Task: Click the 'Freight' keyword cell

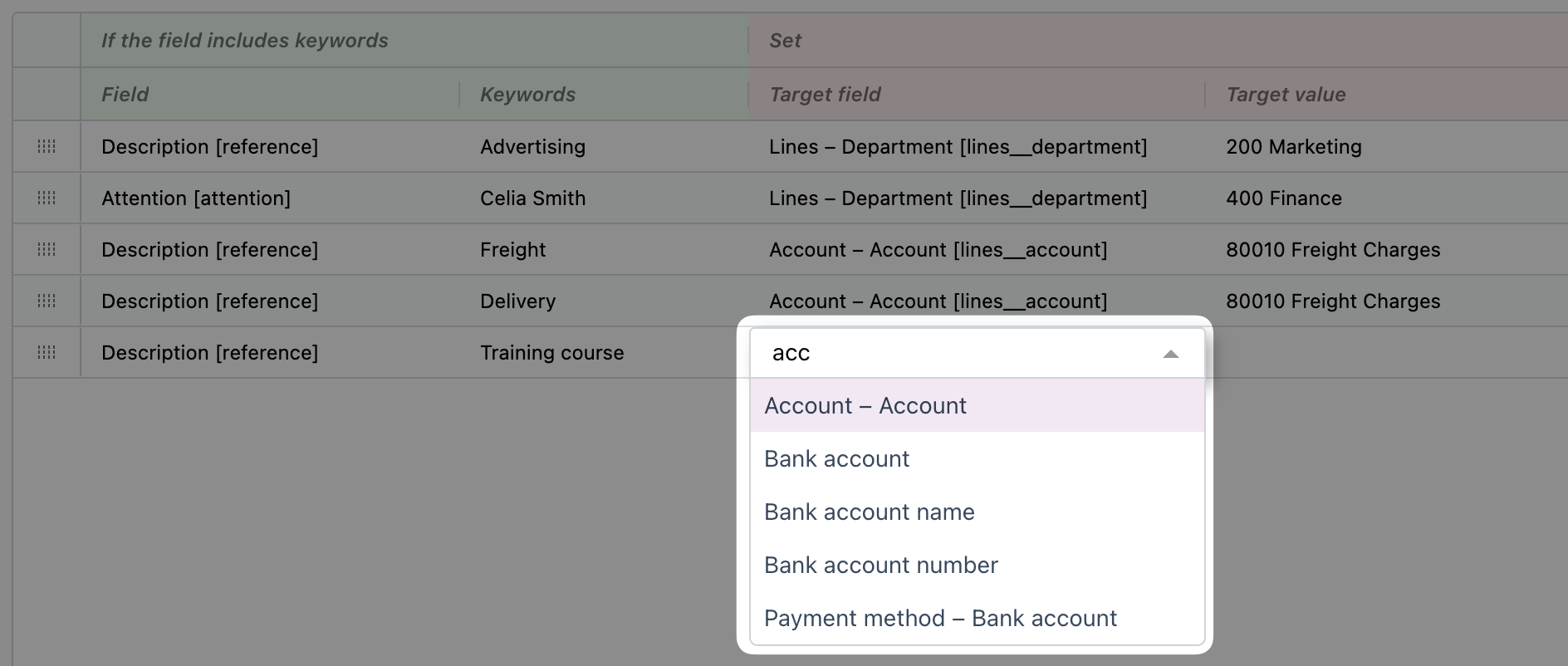Action: pyautogui.click(x=604, y=249)
